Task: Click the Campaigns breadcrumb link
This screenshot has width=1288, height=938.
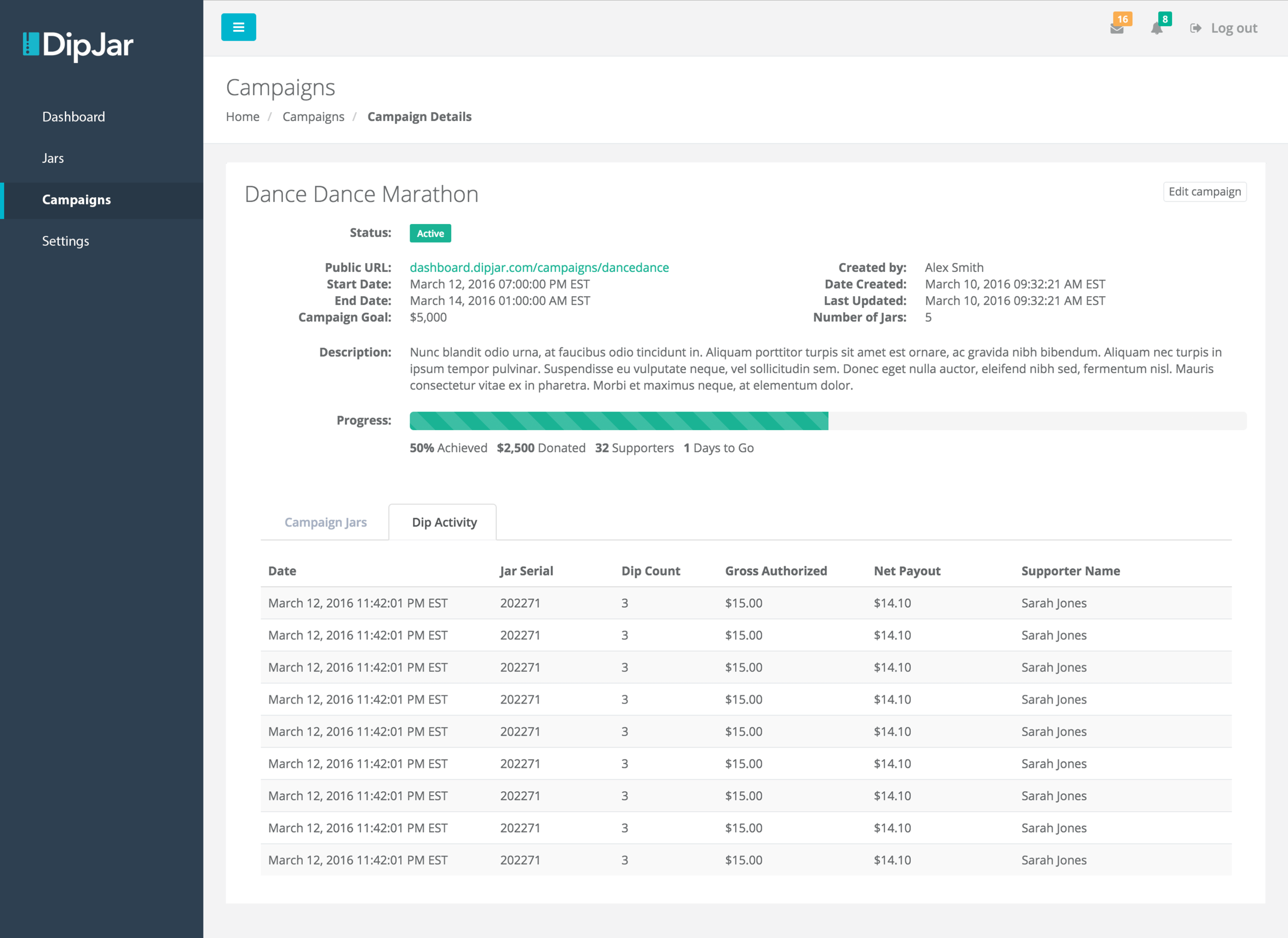Action: click(313, 117)
